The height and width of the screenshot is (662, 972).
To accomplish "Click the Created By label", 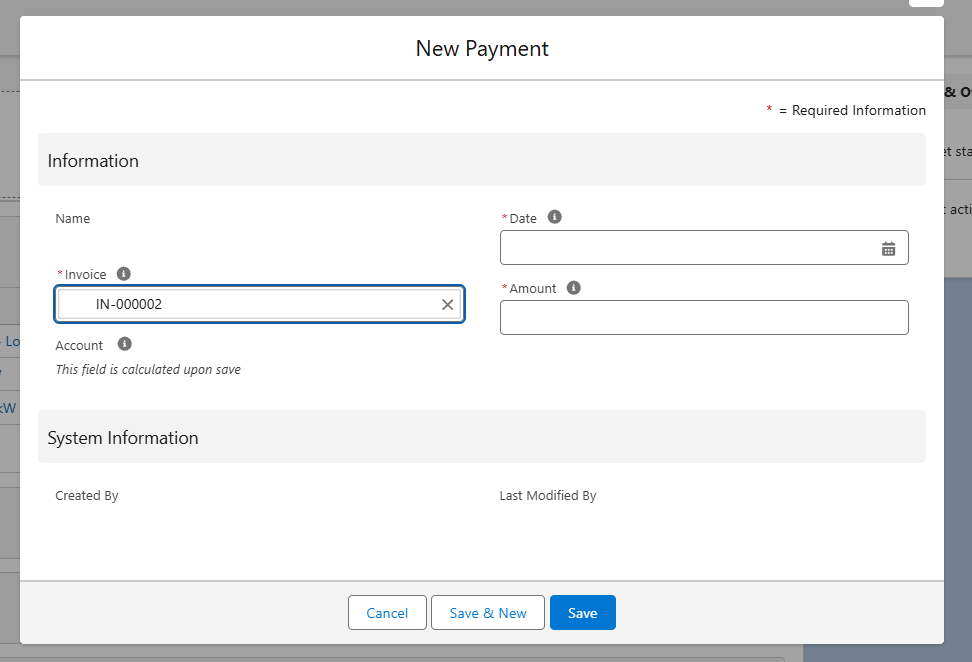I will click(x=87, y=495).
